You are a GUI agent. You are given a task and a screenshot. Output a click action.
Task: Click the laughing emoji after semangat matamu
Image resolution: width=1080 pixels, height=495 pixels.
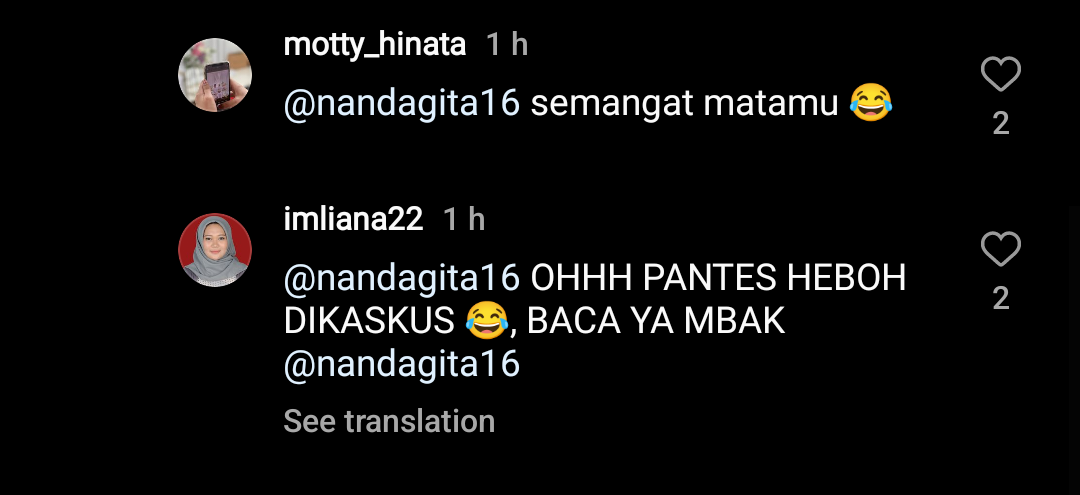point(870,104)
